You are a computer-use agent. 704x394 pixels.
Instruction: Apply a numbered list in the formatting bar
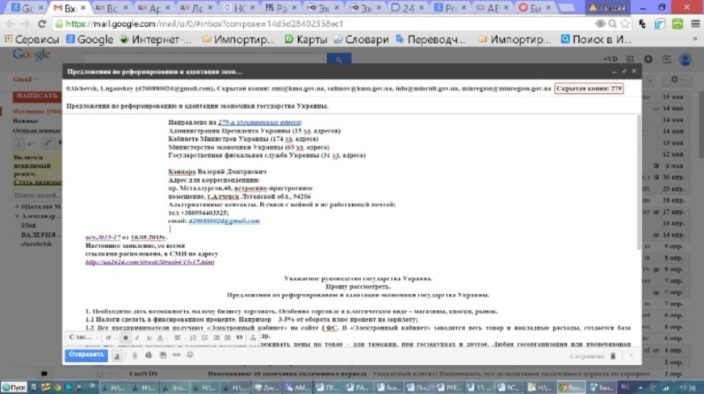click(x=193, y=337)
